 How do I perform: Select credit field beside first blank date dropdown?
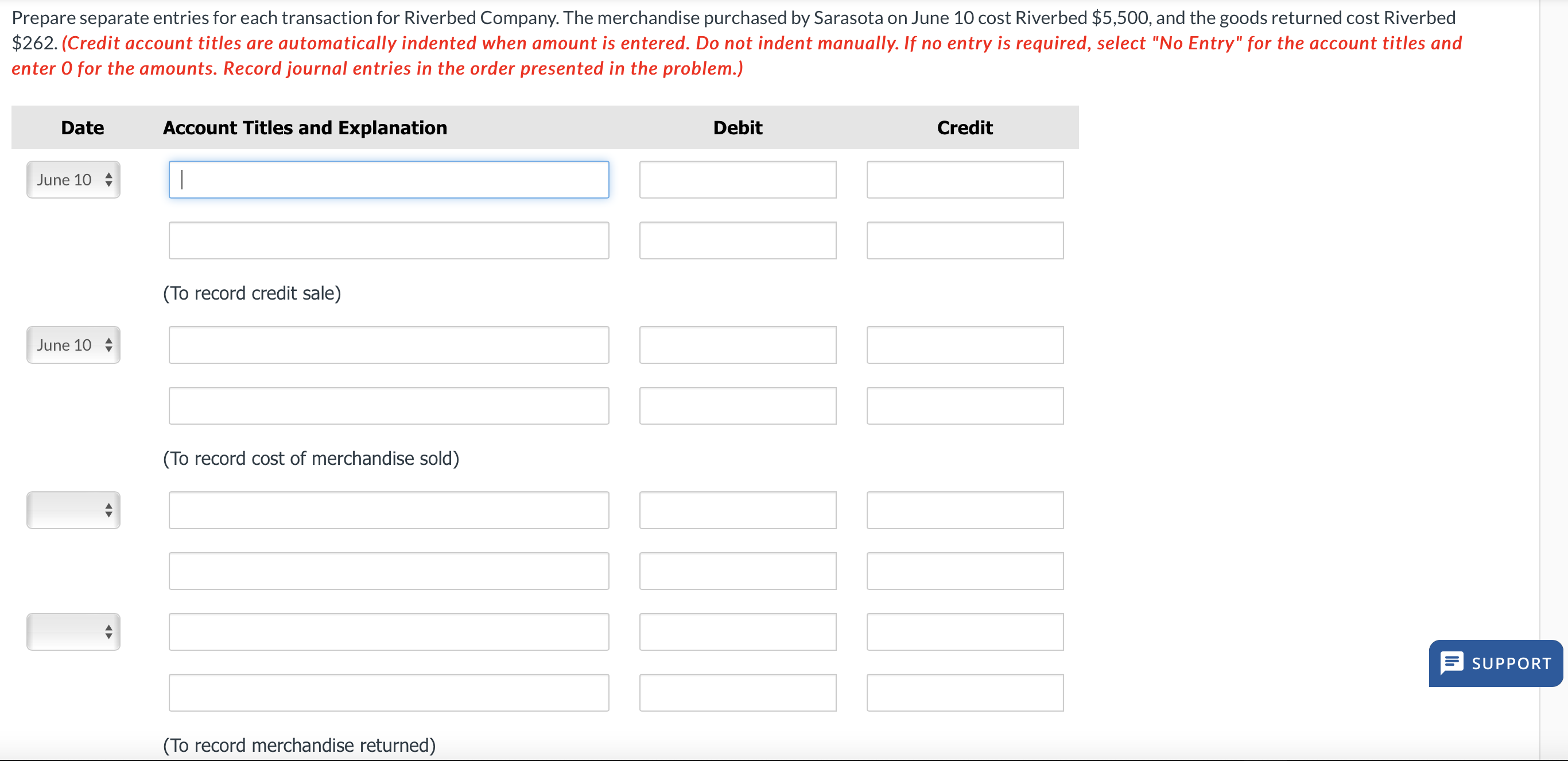click(x=965, y=510)
